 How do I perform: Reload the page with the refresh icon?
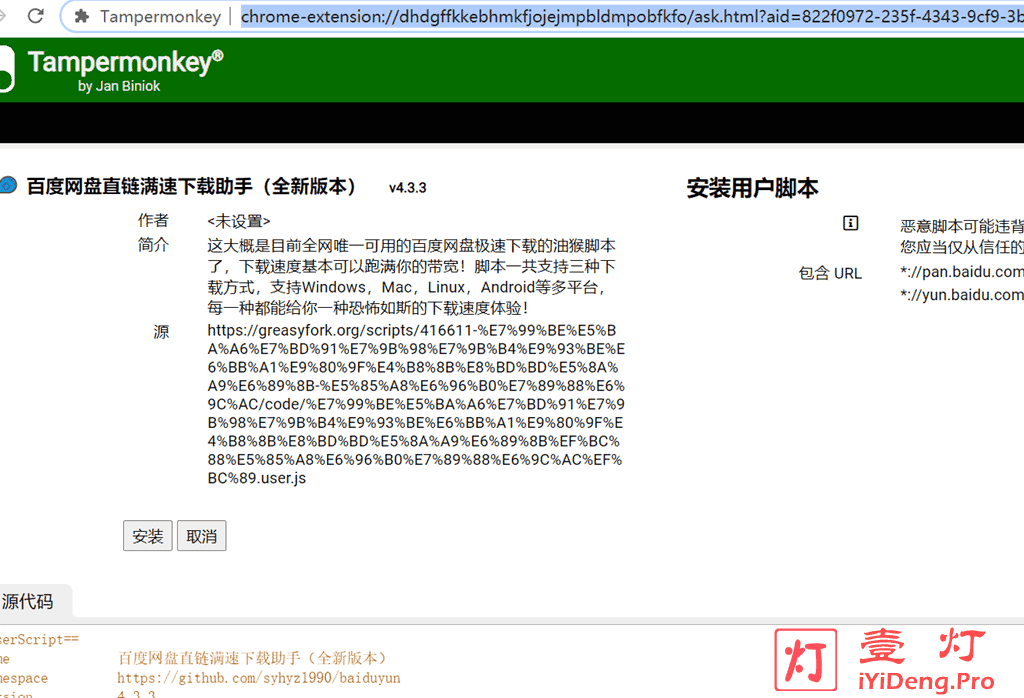point(36,15)
